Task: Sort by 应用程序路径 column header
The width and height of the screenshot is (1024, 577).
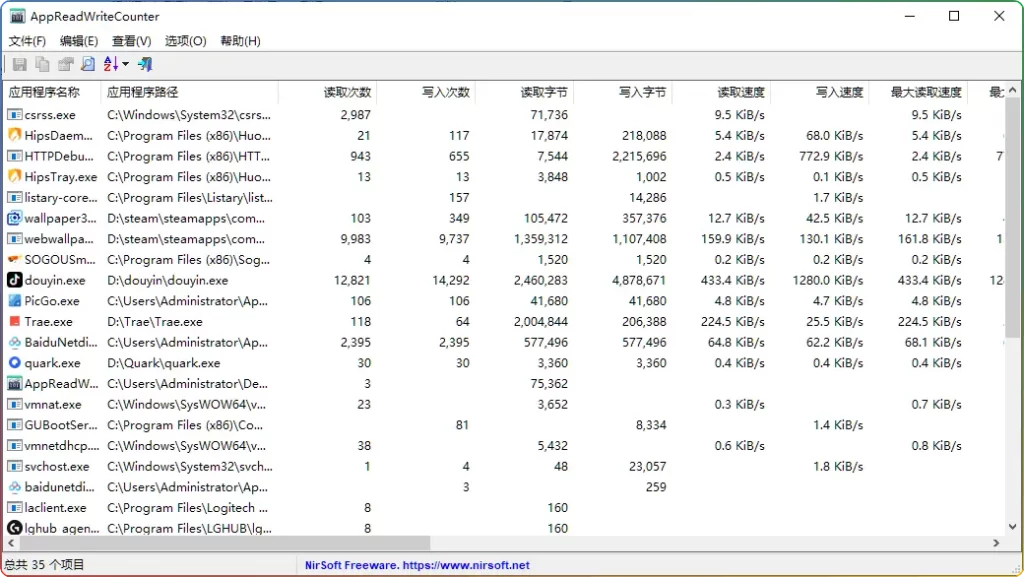Action: (189, 92)
